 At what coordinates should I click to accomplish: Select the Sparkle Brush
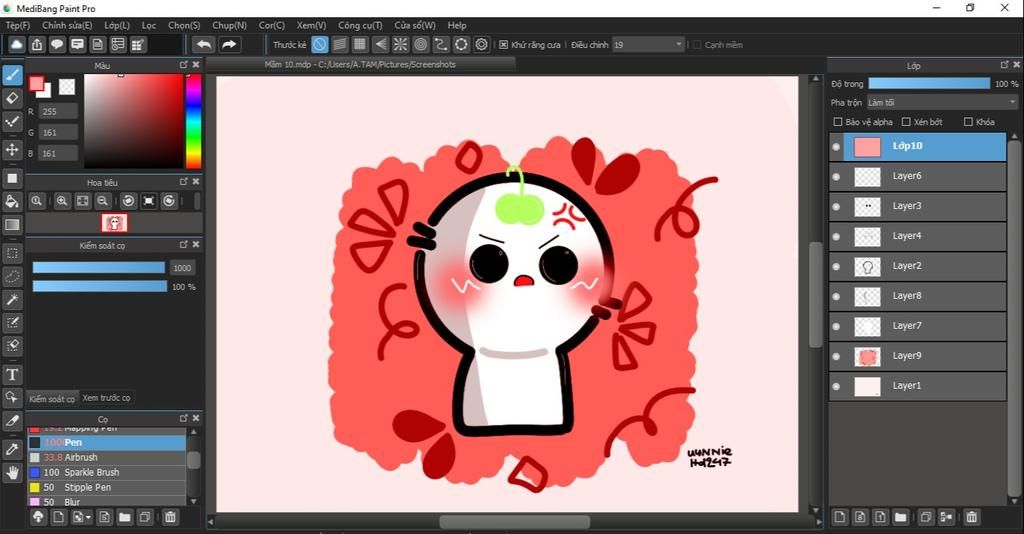tap(107, 473)
